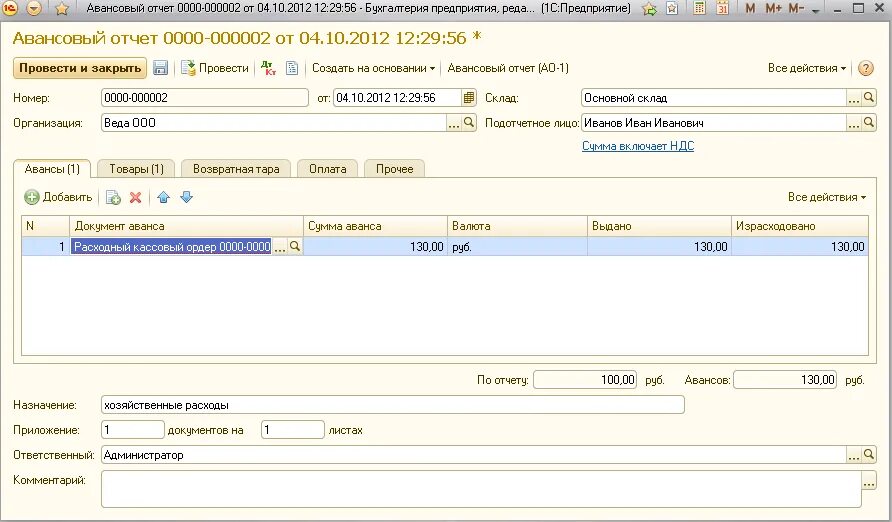Click Ответственный field Администратор
The image size is (892, 522).
[474, 455]
